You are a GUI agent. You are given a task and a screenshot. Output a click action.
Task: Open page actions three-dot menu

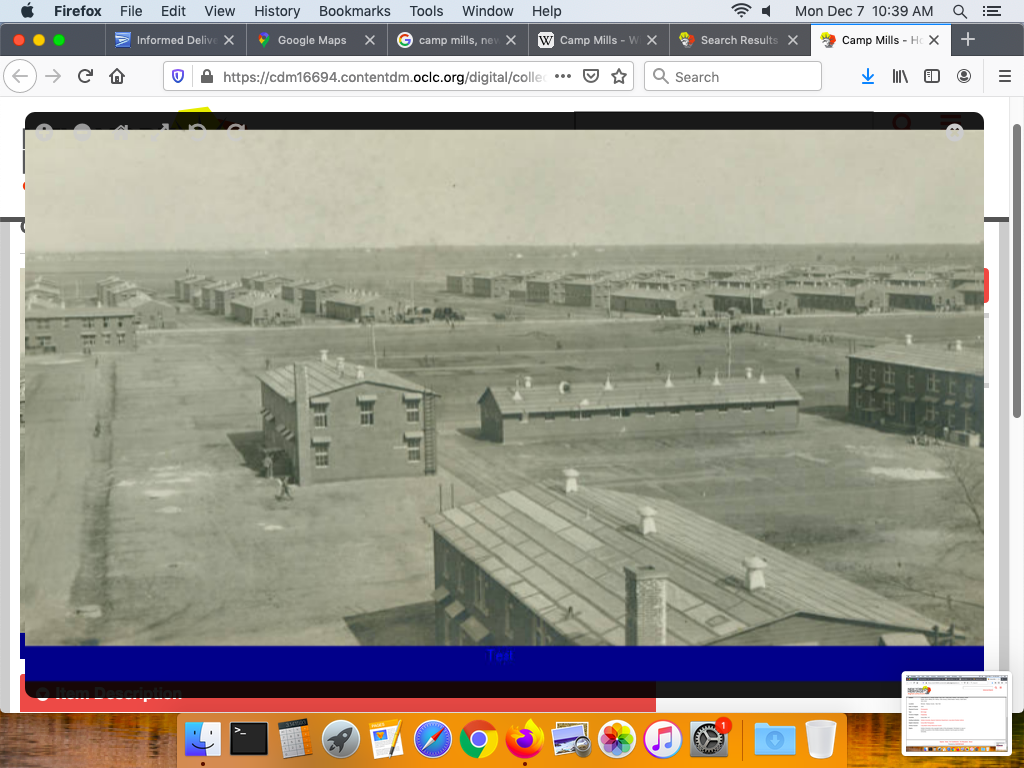tap(563, 77)
